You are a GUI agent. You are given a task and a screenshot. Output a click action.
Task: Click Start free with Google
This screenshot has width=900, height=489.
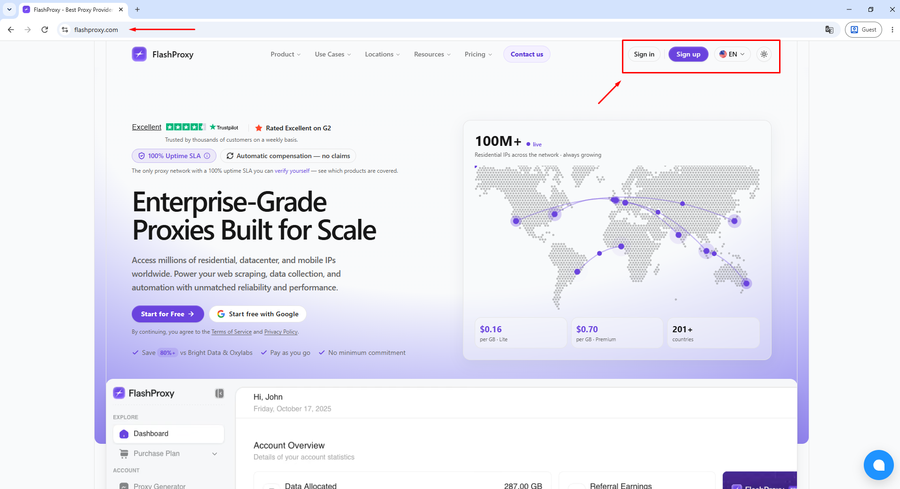click(258, 314)
